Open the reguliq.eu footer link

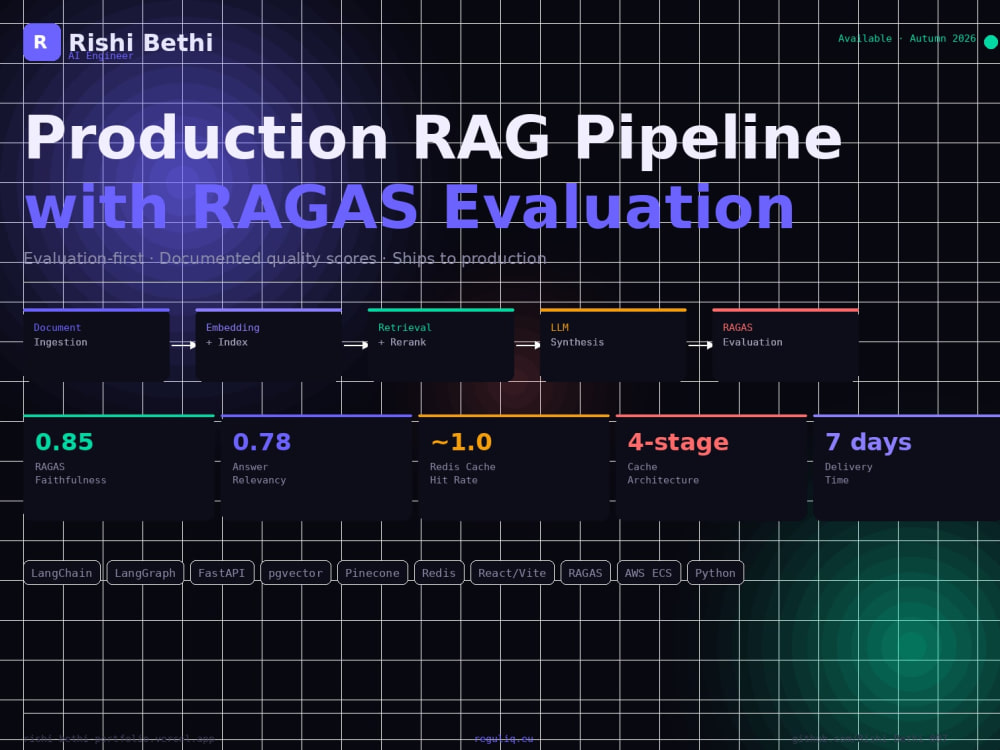point(504,739)
